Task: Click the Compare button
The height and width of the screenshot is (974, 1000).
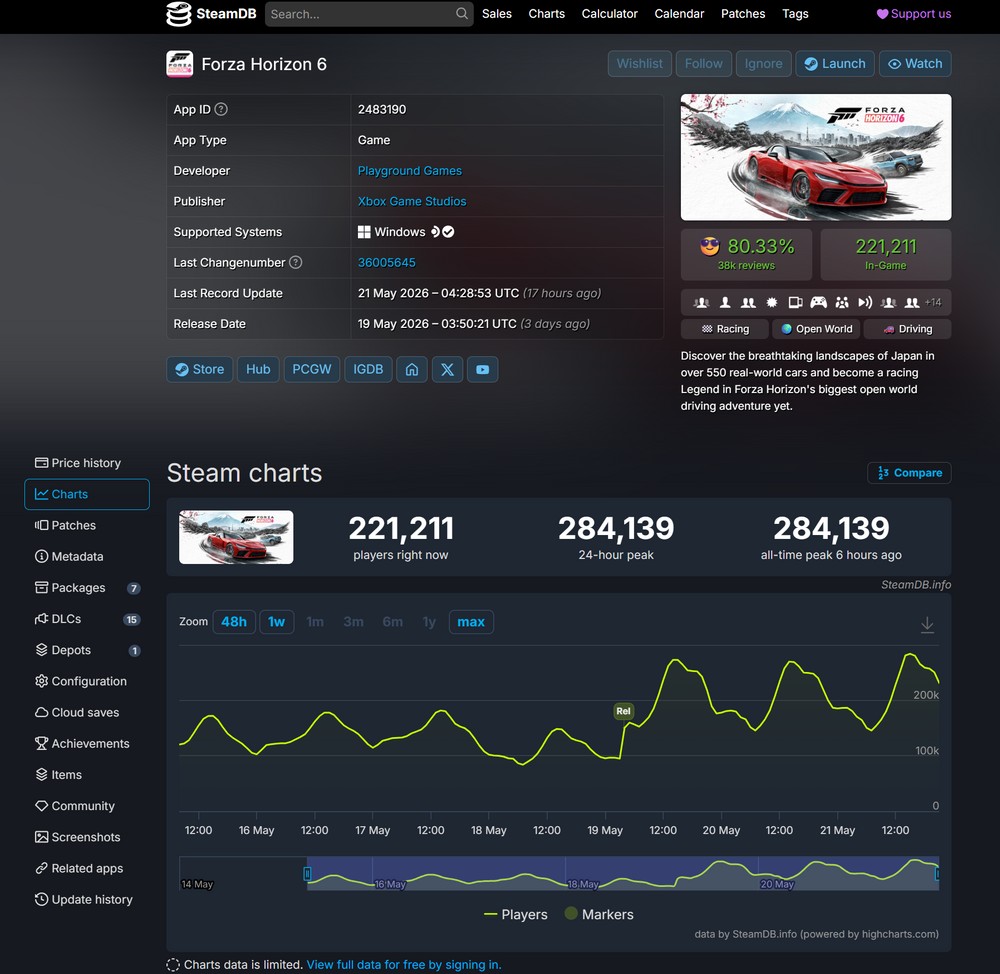Action: tap(909, 473)
